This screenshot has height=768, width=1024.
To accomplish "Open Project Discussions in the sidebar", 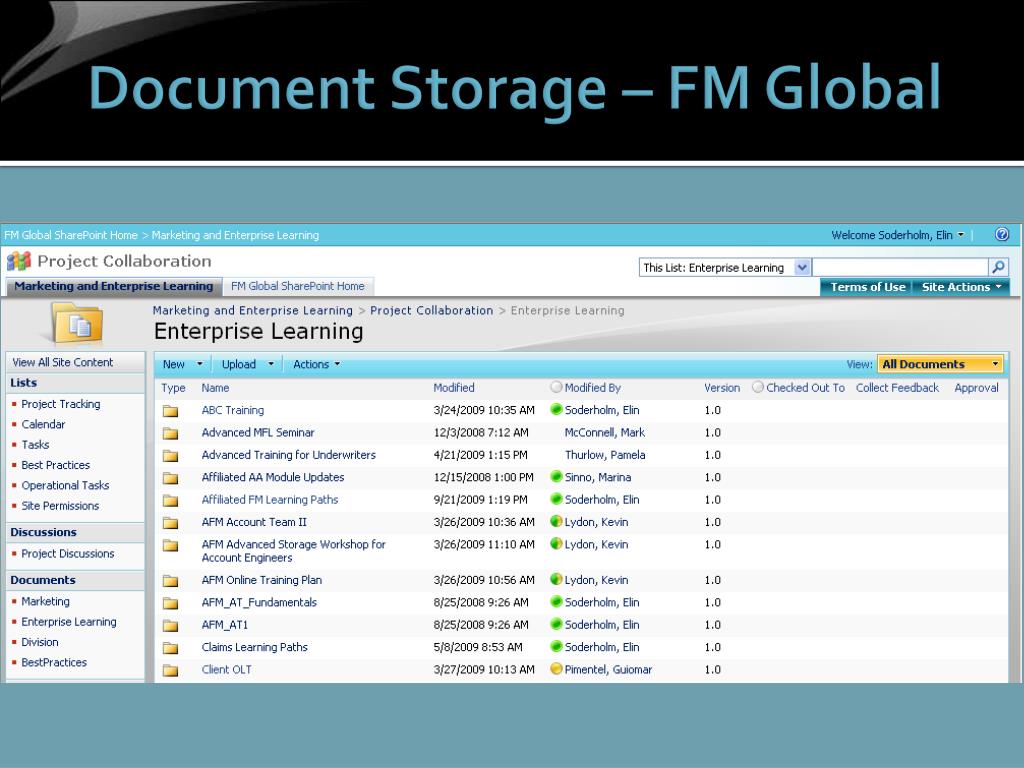I will (x=67, y=554).
